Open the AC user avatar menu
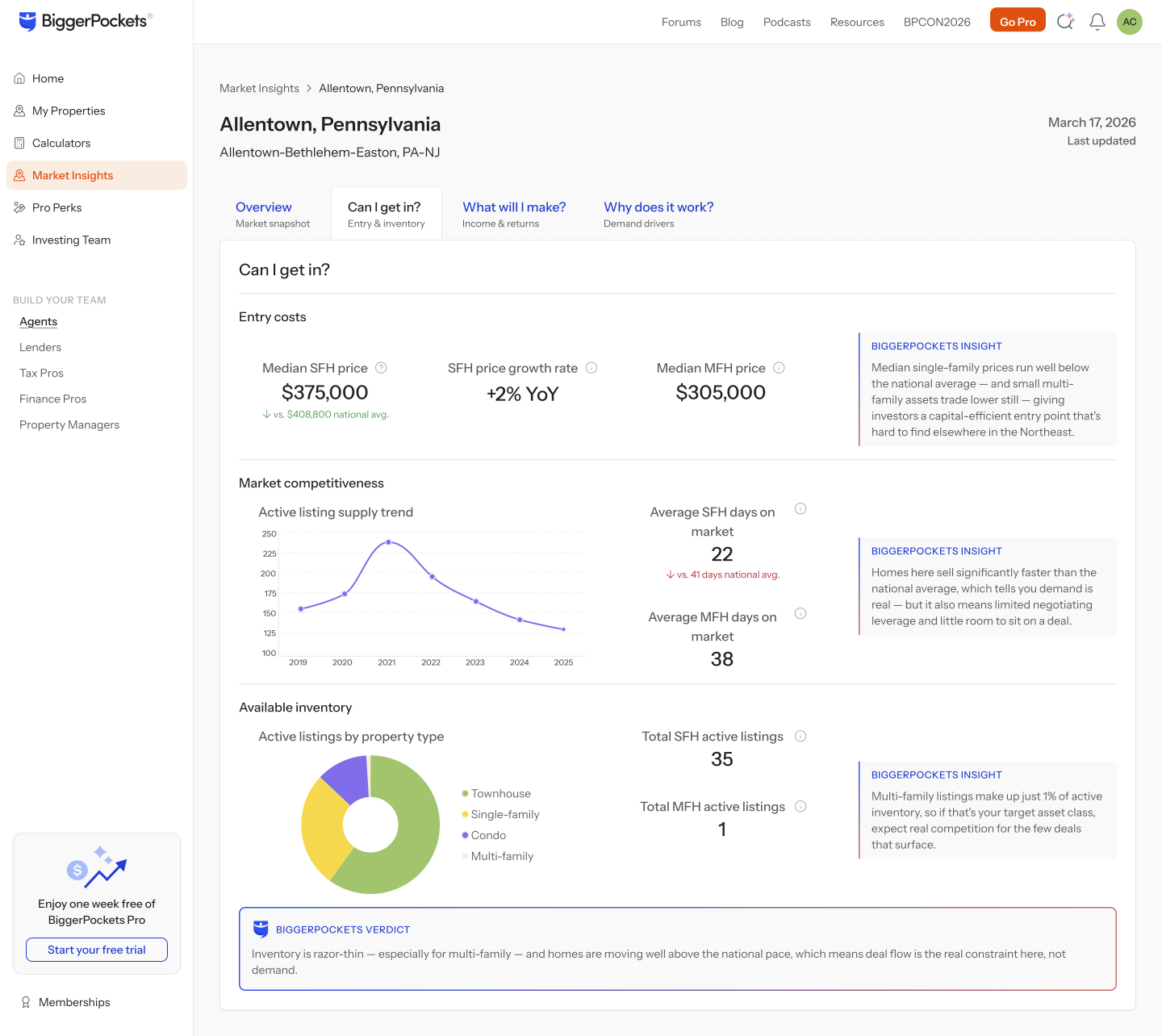Image resolution: width=1162 pixels, height=1036 pixels. [1130, 22]
